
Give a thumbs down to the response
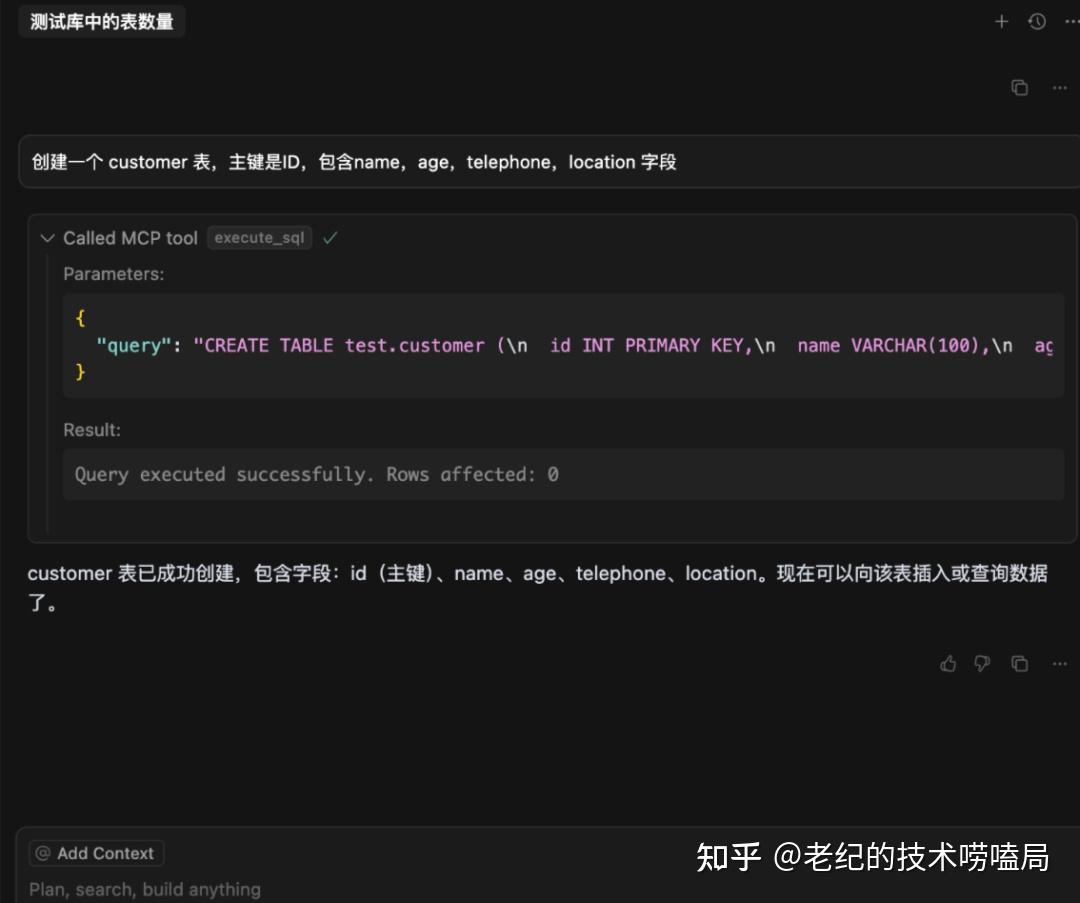coord(982,663)
